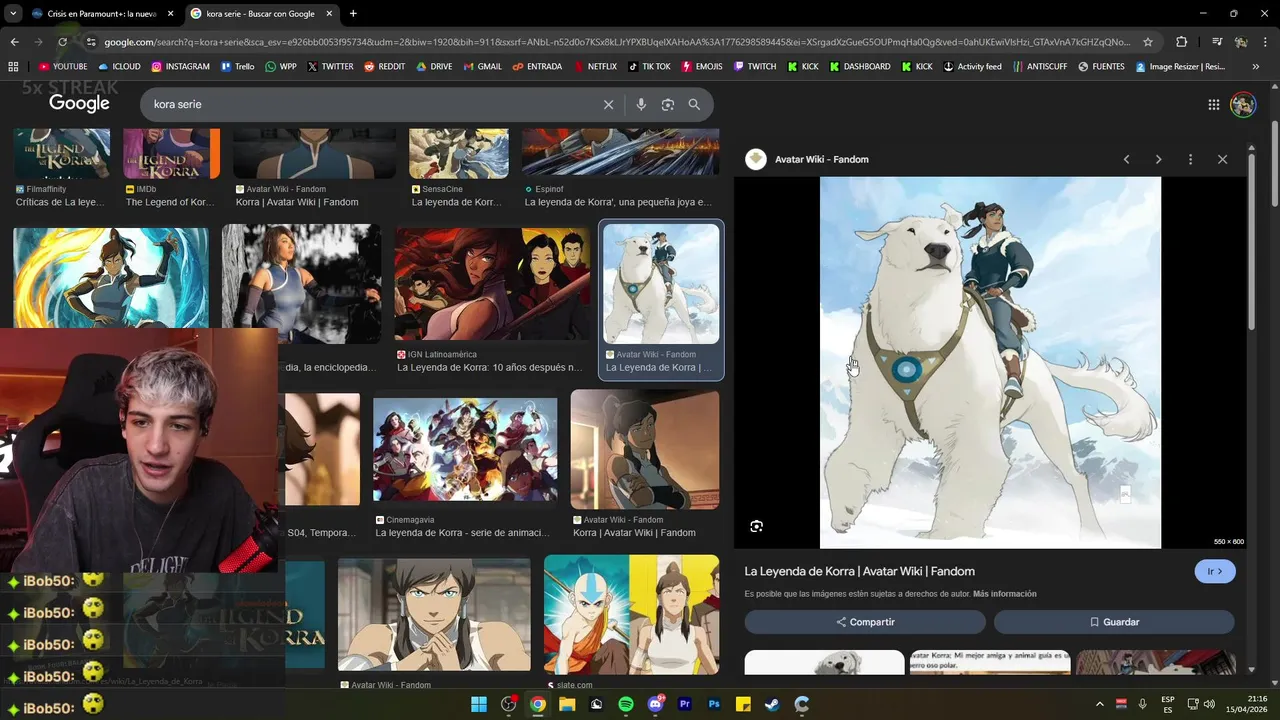The height and width of the screenshot is (720, 1280).
Task: Open Steam from the taskbar
Action: click(x=772, y=704)
